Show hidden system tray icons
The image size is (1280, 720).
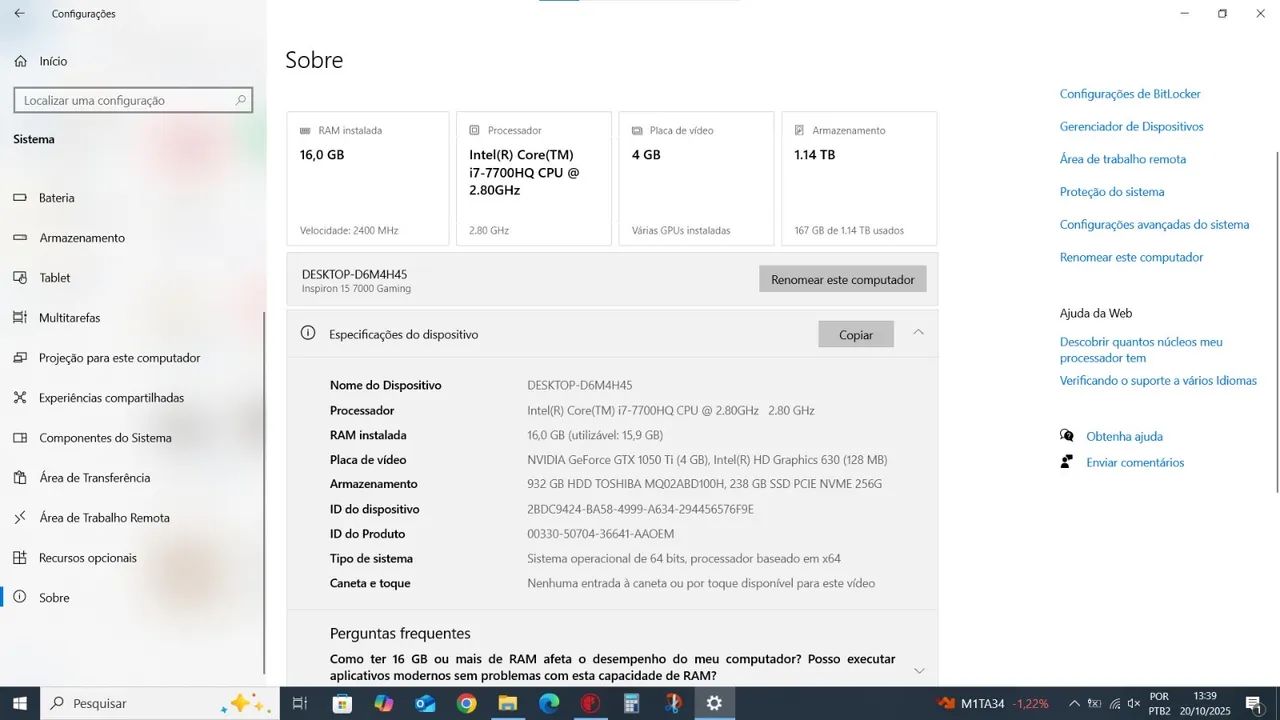(x=1074, y=703)
